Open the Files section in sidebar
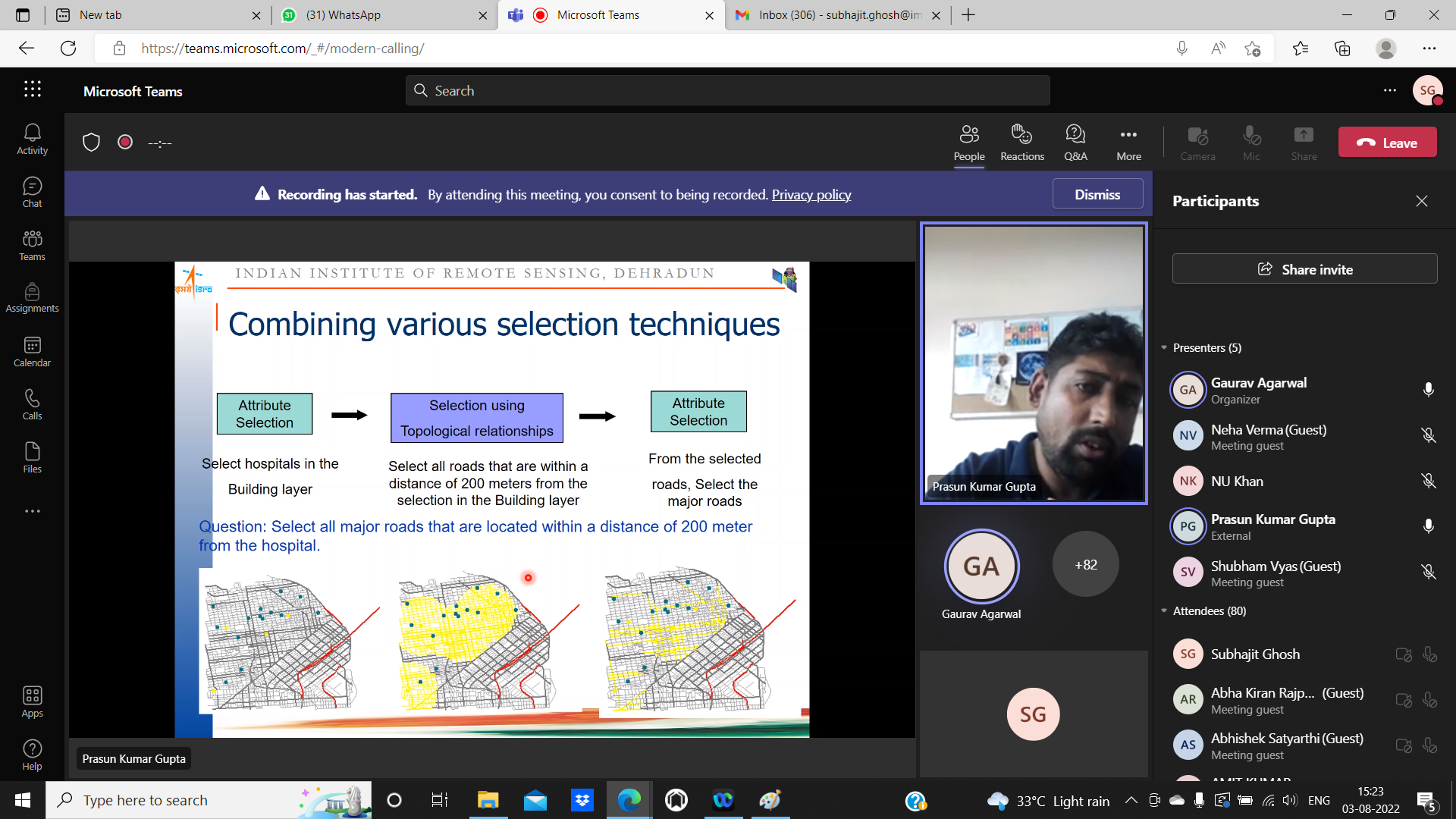The height and width of the screenshot is (819, 1456). (32, 458)
